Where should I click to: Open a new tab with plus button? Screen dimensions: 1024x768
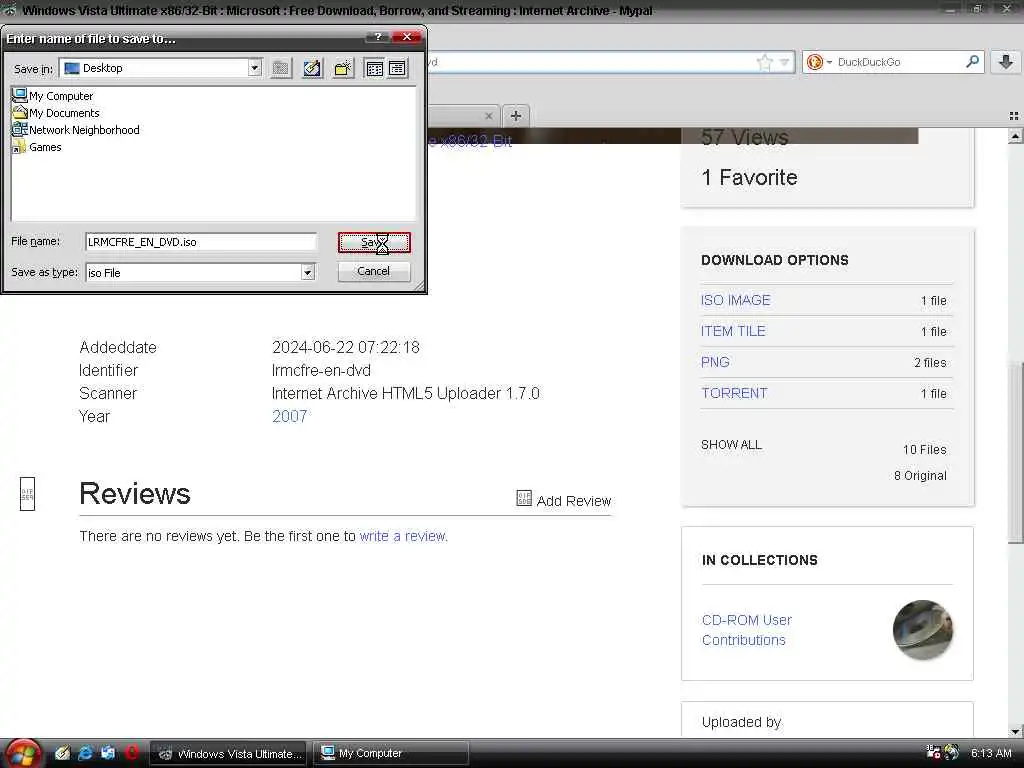516,116
